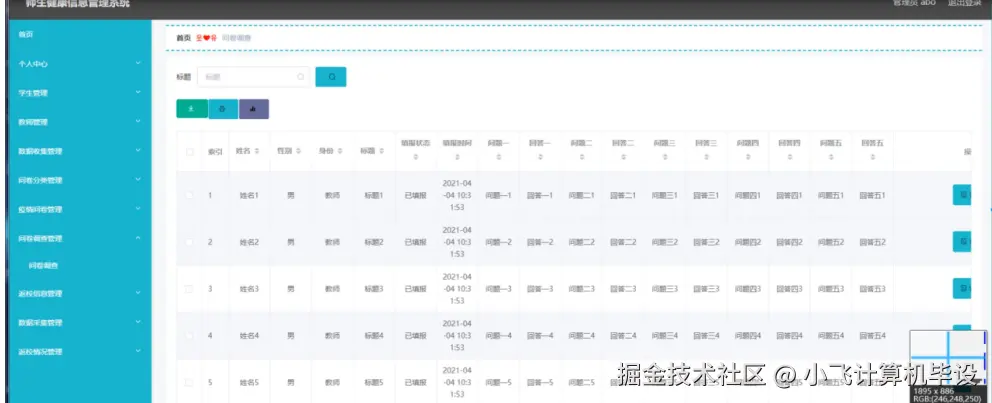Click the teal middle toolbar button above the table
The width and height of the screenshot is (992, 403).
[x=223, y=109]
